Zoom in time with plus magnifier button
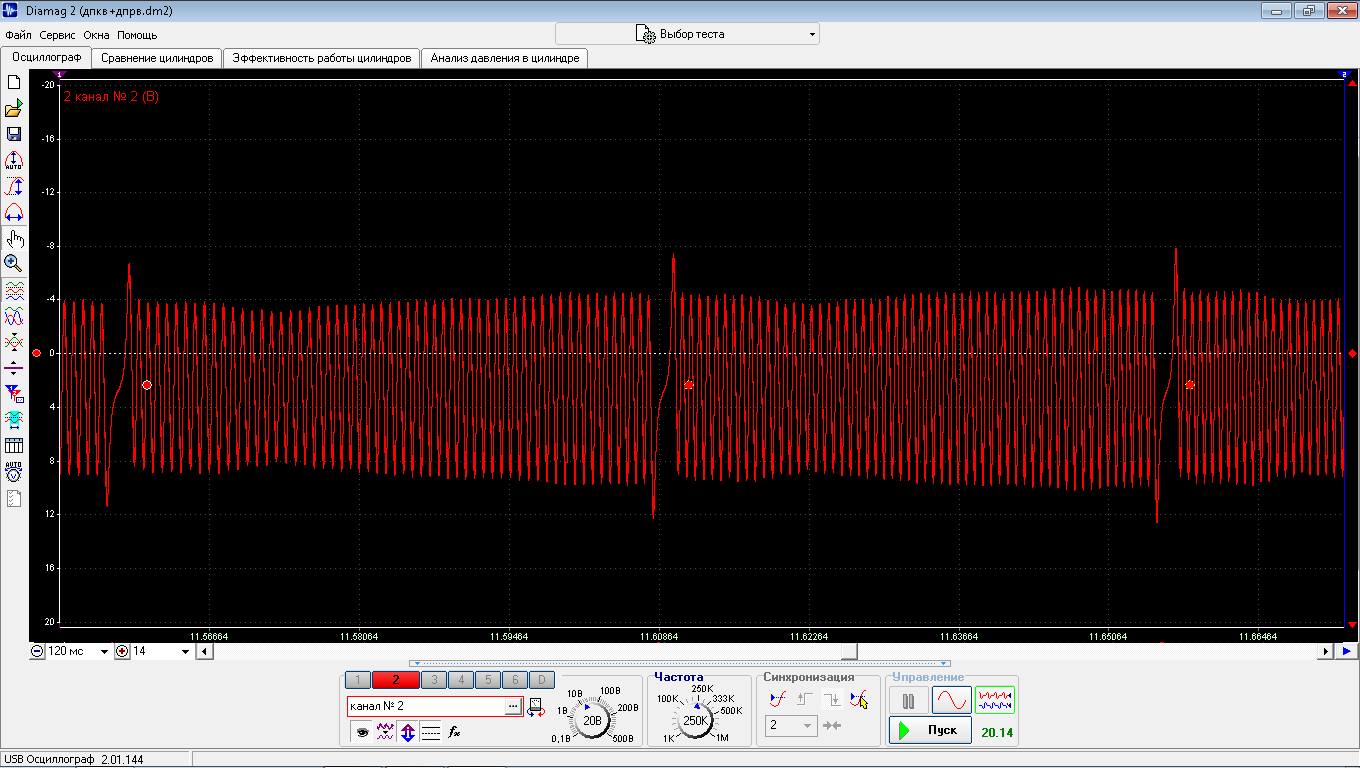The width and height of the screenshot is (1360, 768). click(x=123, y=651)
